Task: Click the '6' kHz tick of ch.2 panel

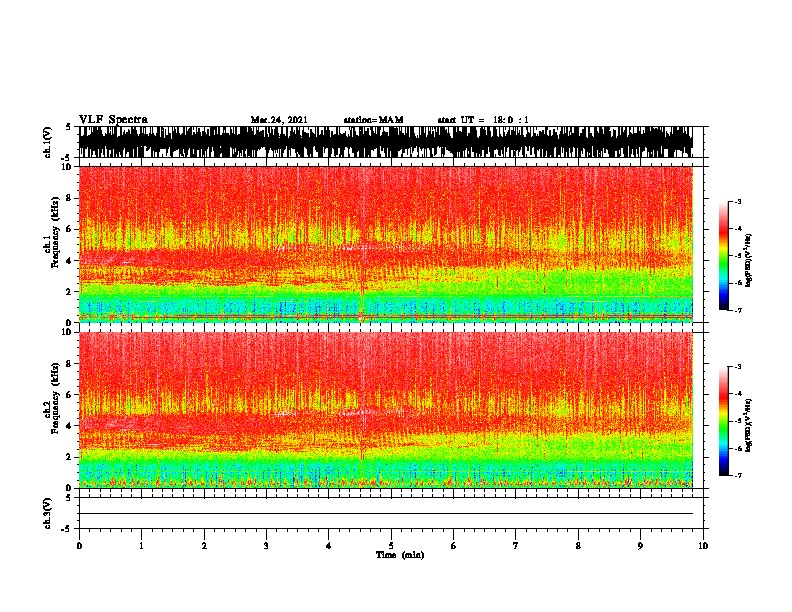Action: coord(70,395)
